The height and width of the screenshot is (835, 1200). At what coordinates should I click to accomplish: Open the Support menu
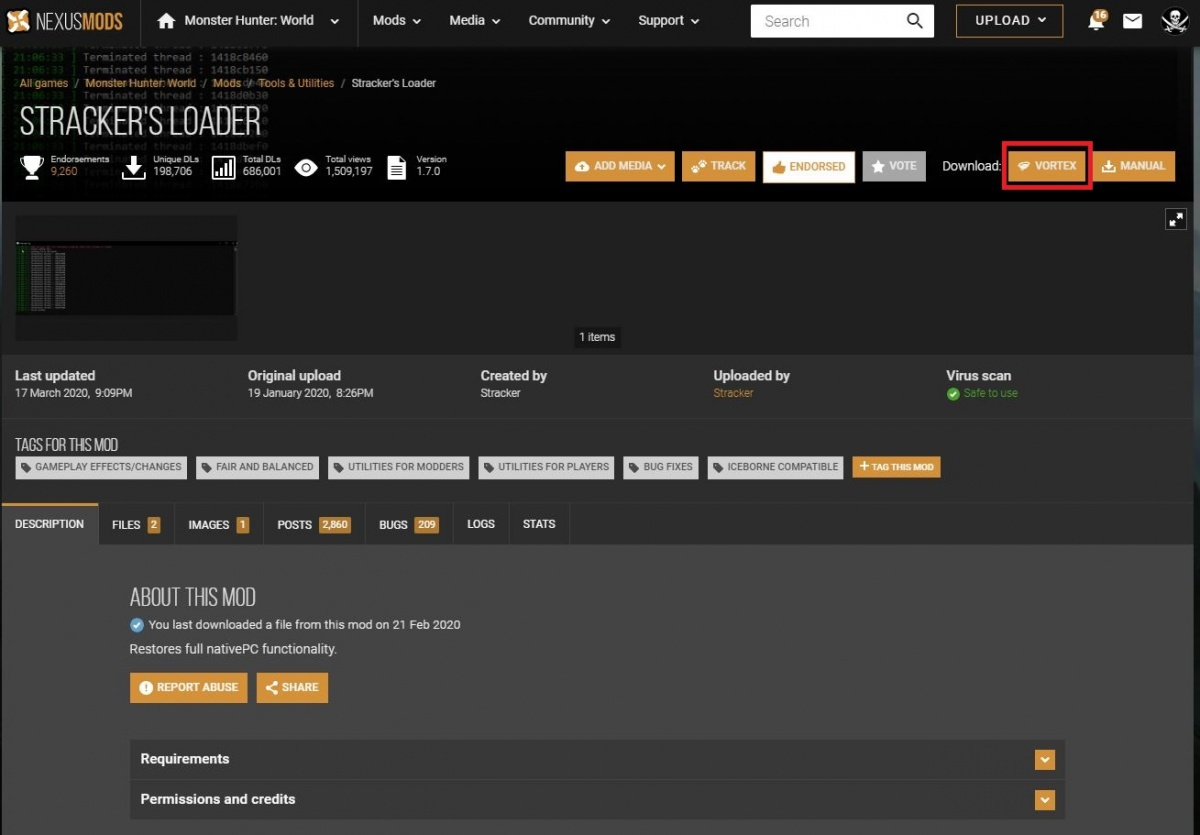(x=669, y=21)
